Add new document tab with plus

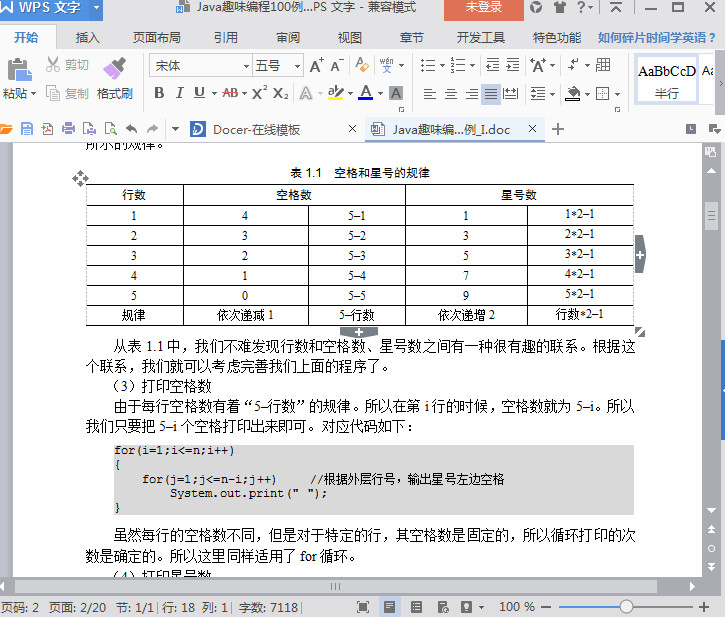point(558,129)
